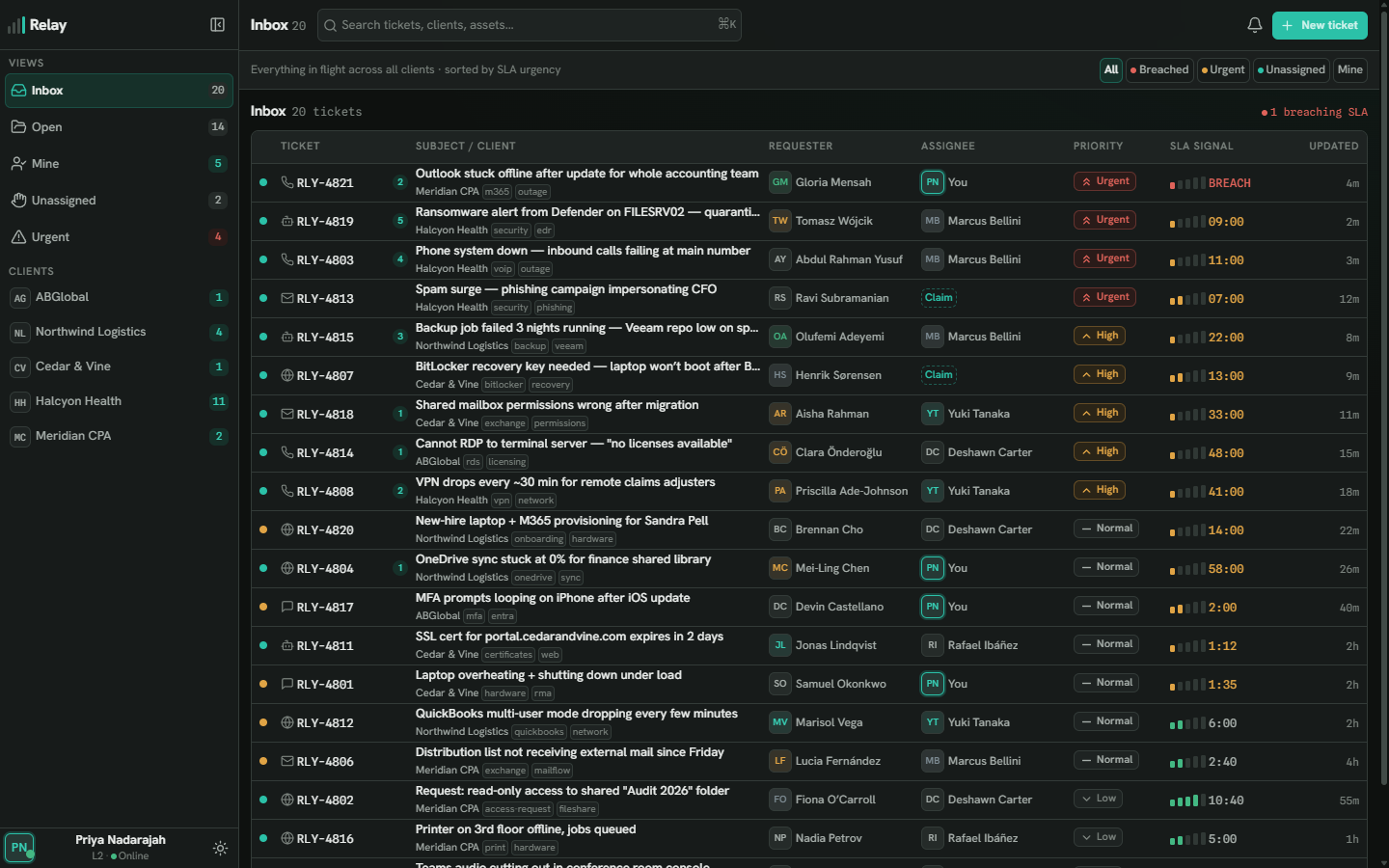The height and width of the screenshot is (868, 1389).
Task: Show all tickets with the All filter
Action: (1111, 69)
